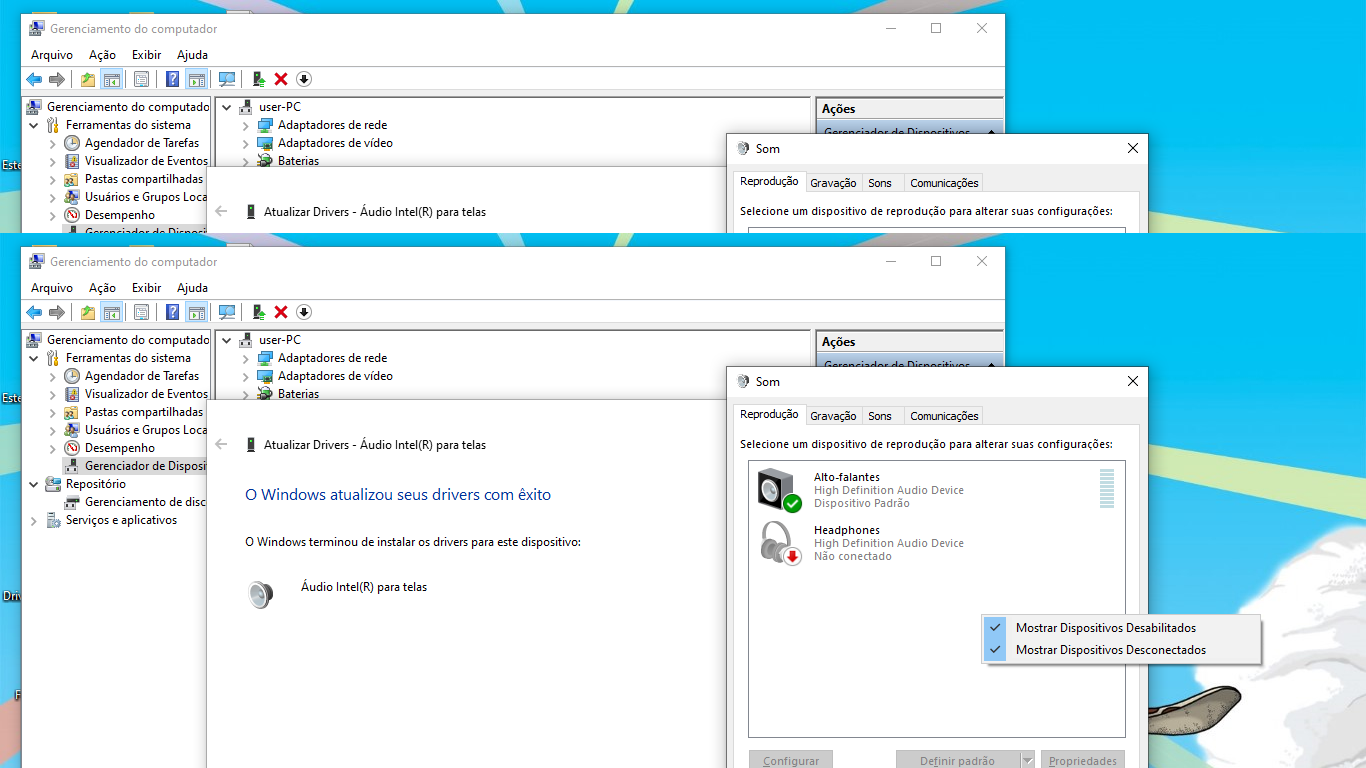Select the Headphones device icon in Som list
Viewport: 1366px width, 768px height.
(x=779, y=543)
